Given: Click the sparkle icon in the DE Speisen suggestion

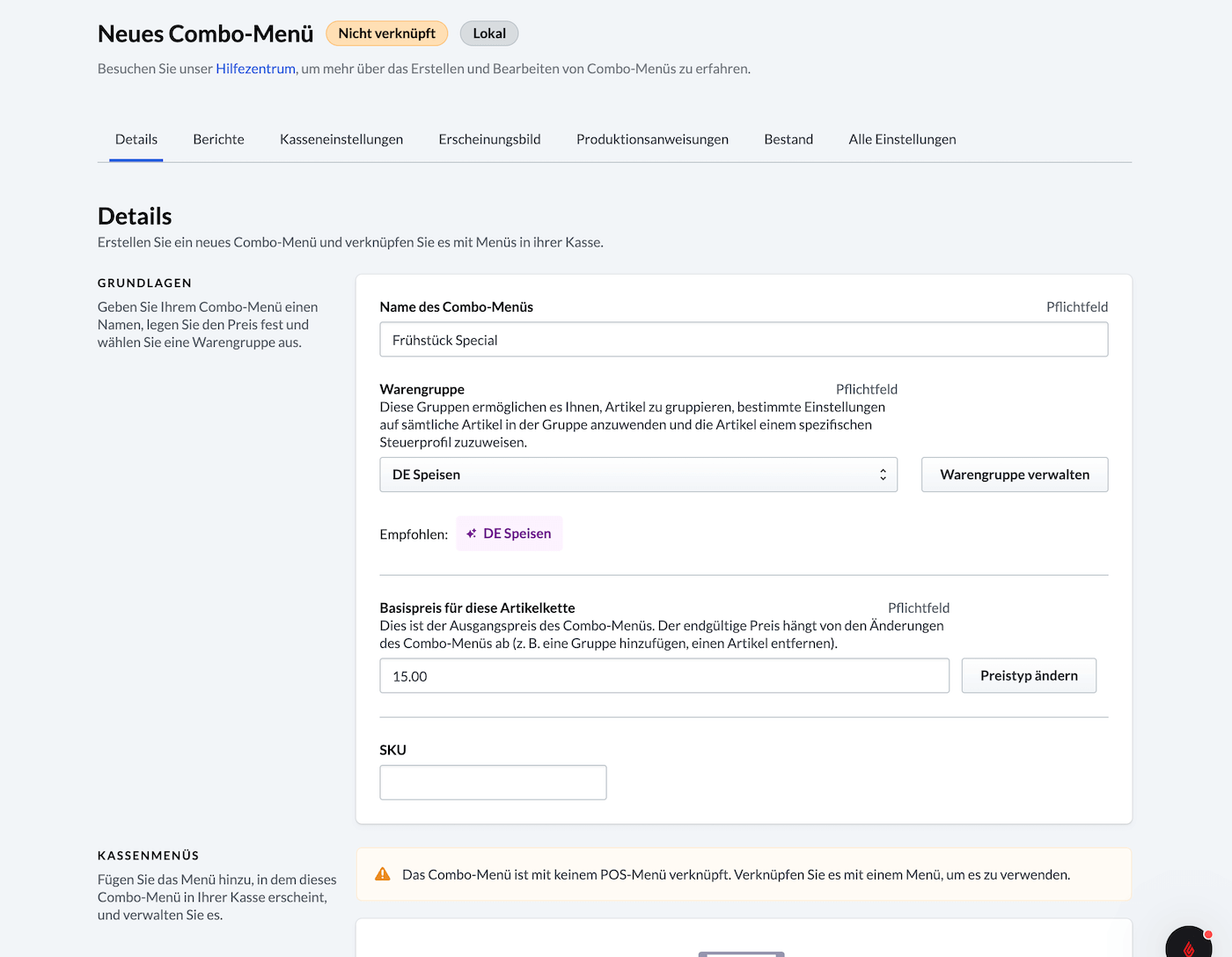Looking at the screenshot, I should click(x=472, y=534).
